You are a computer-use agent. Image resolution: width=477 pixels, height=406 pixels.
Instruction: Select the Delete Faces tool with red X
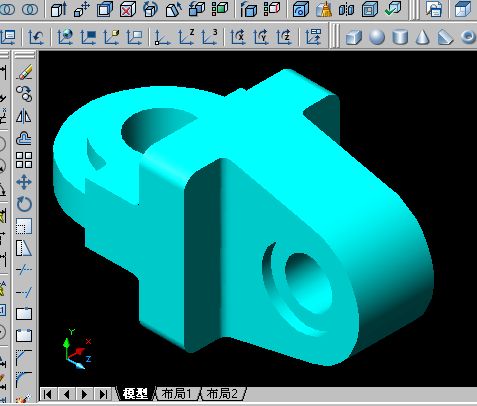point(128,9)
